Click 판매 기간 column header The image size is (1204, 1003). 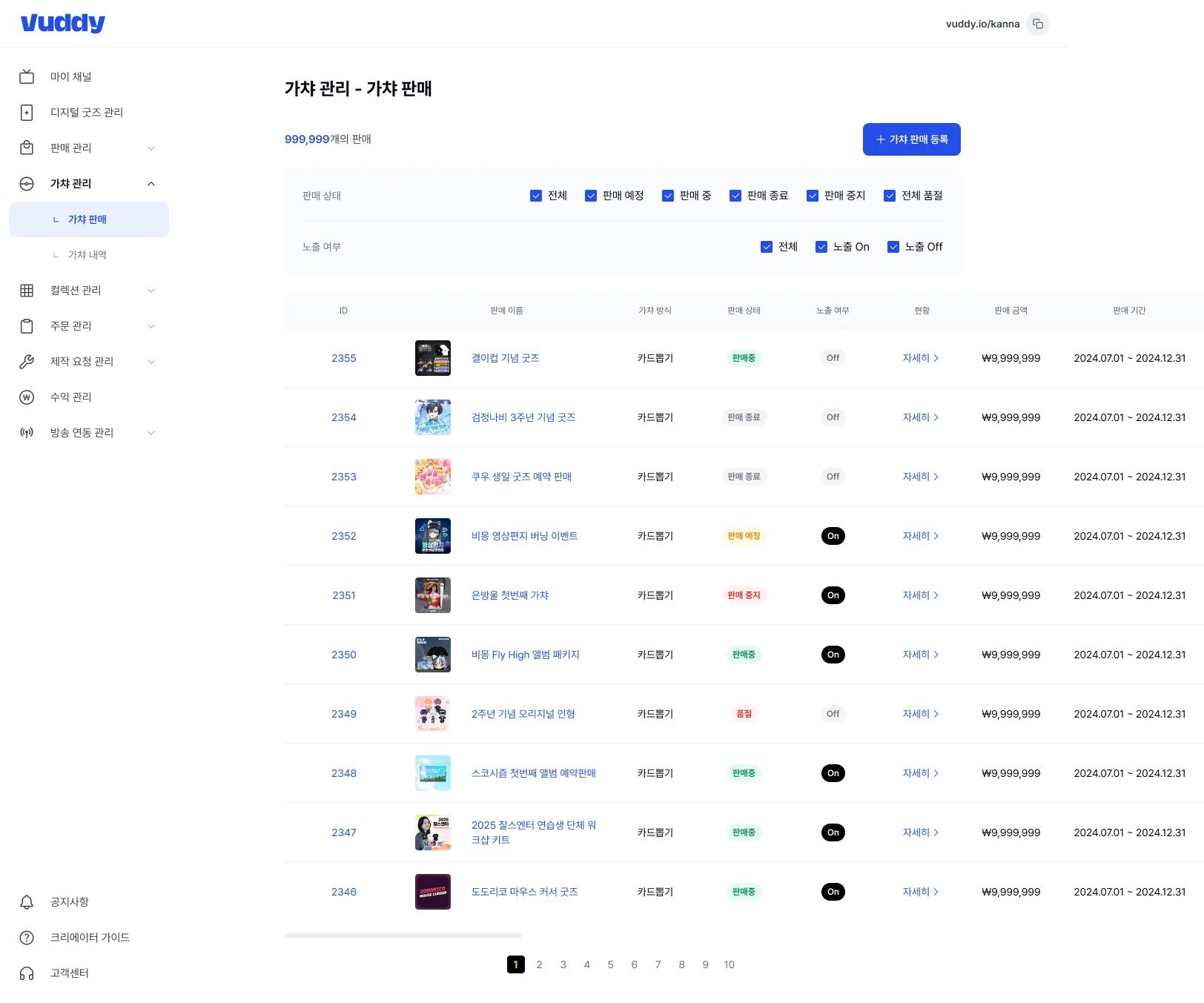coord(1130,311)
